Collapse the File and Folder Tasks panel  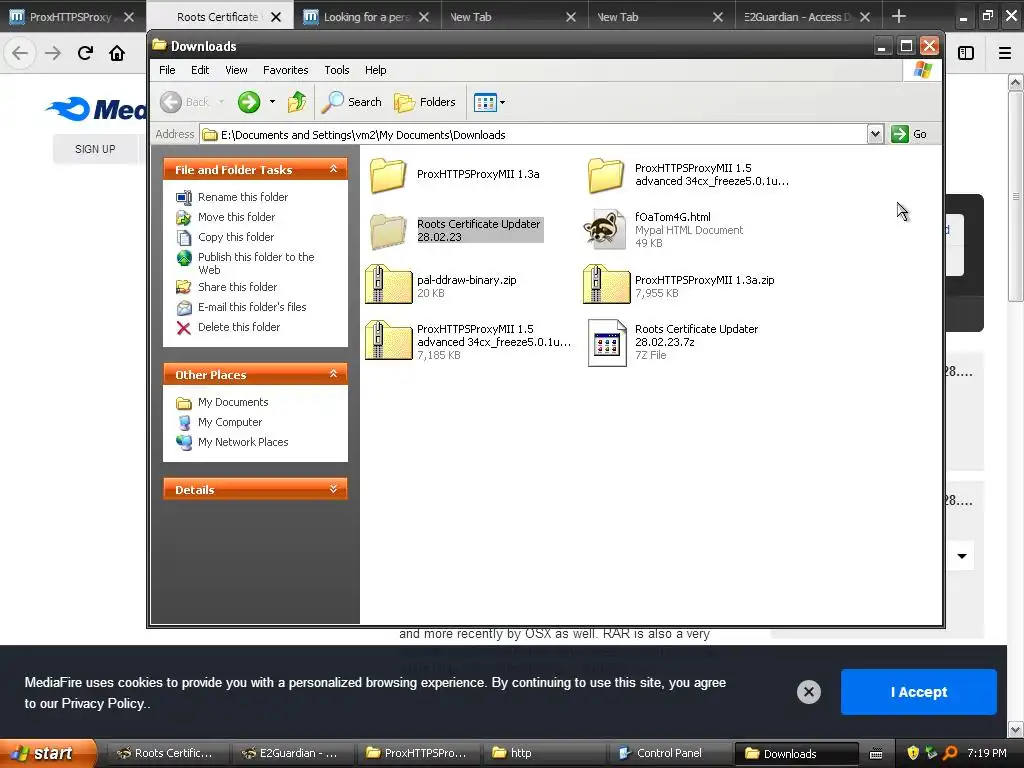(x=333, y=169)
